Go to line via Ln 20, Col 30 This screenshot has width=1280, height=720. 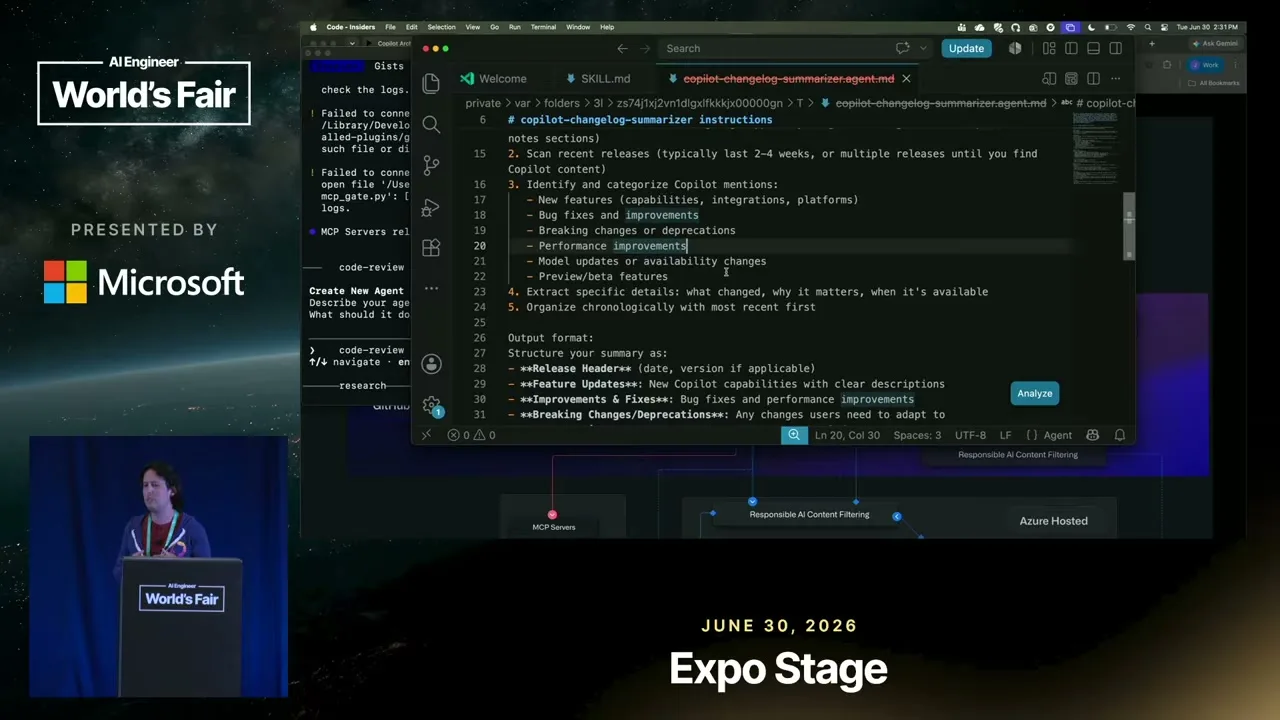point(848,435)
